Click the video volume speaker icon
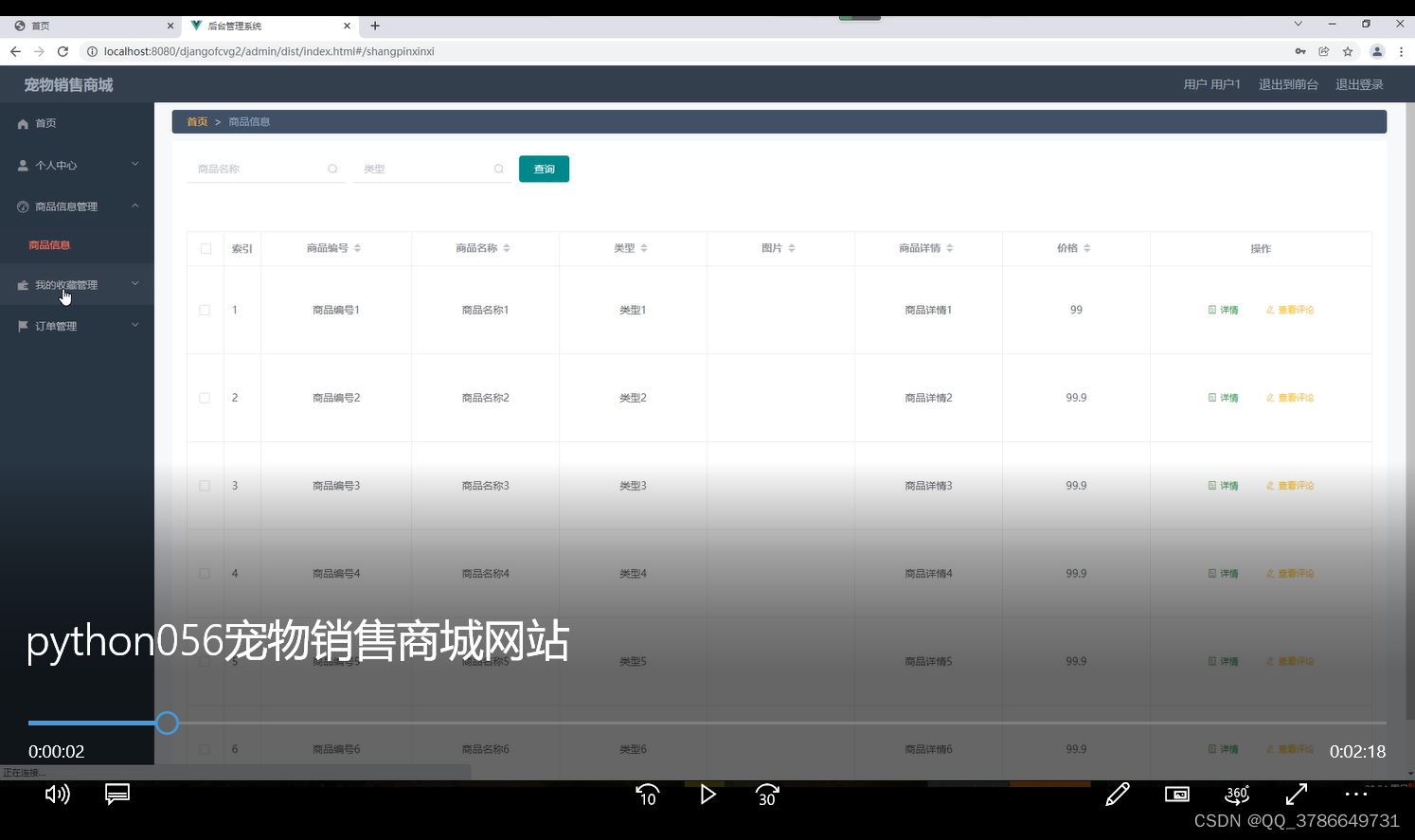The height and width of the screenshot is (840, 1415). tap(57, 794)
